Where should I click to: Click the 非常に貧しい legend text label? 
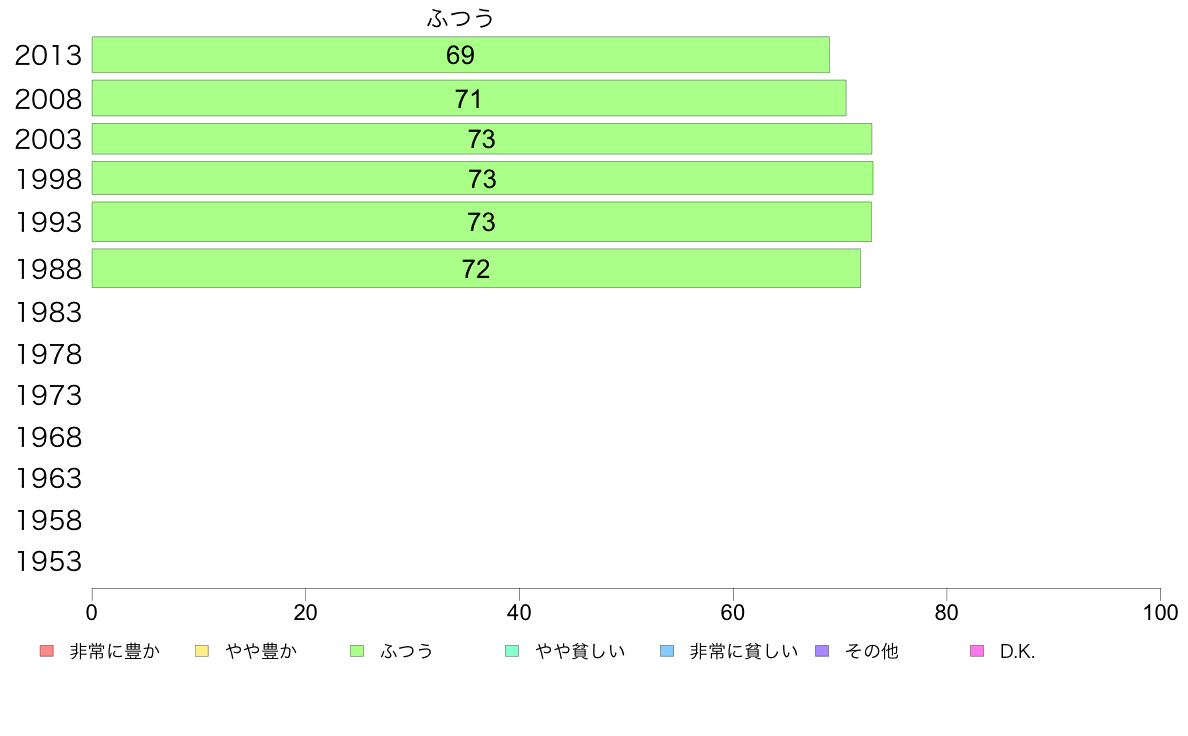744,651
